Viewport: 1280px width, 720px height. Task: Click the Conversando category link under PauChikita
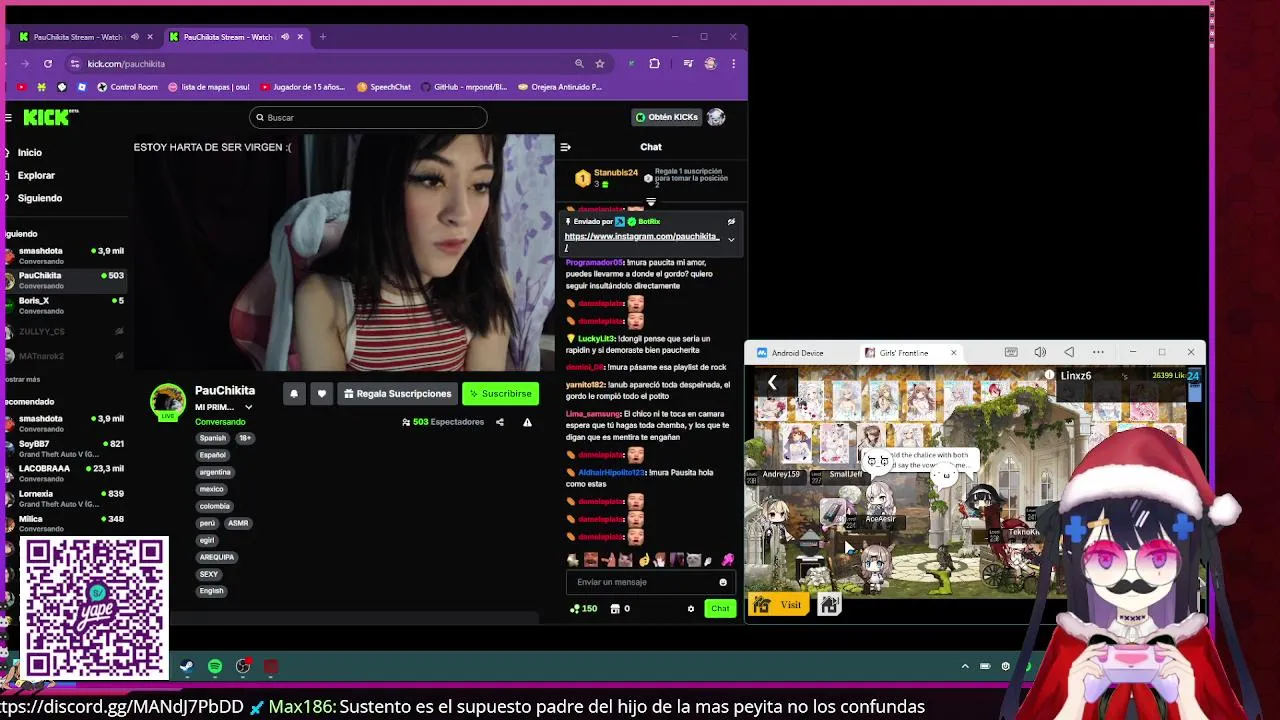220,422
